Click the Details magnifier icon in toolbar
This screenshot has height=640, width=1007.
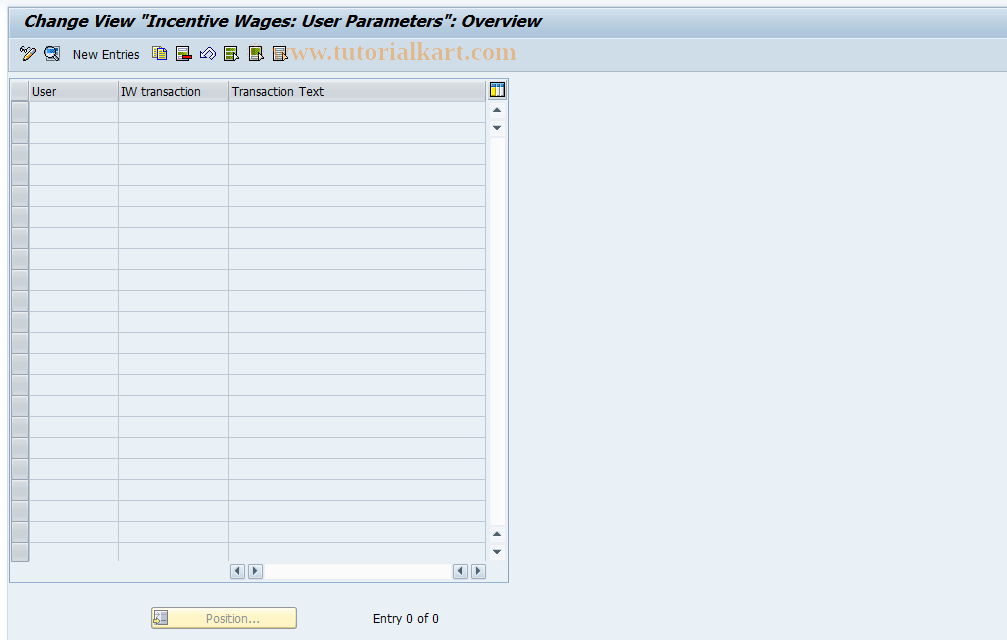(52, 54)
